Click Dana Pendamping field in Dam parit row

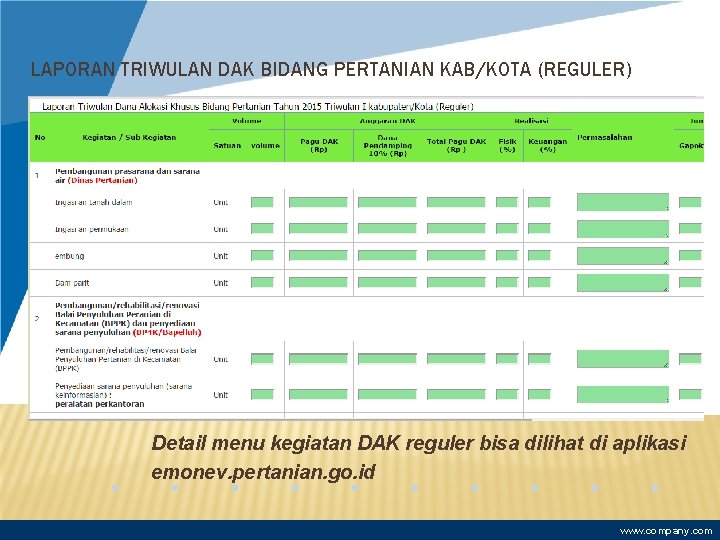(387, 282)
